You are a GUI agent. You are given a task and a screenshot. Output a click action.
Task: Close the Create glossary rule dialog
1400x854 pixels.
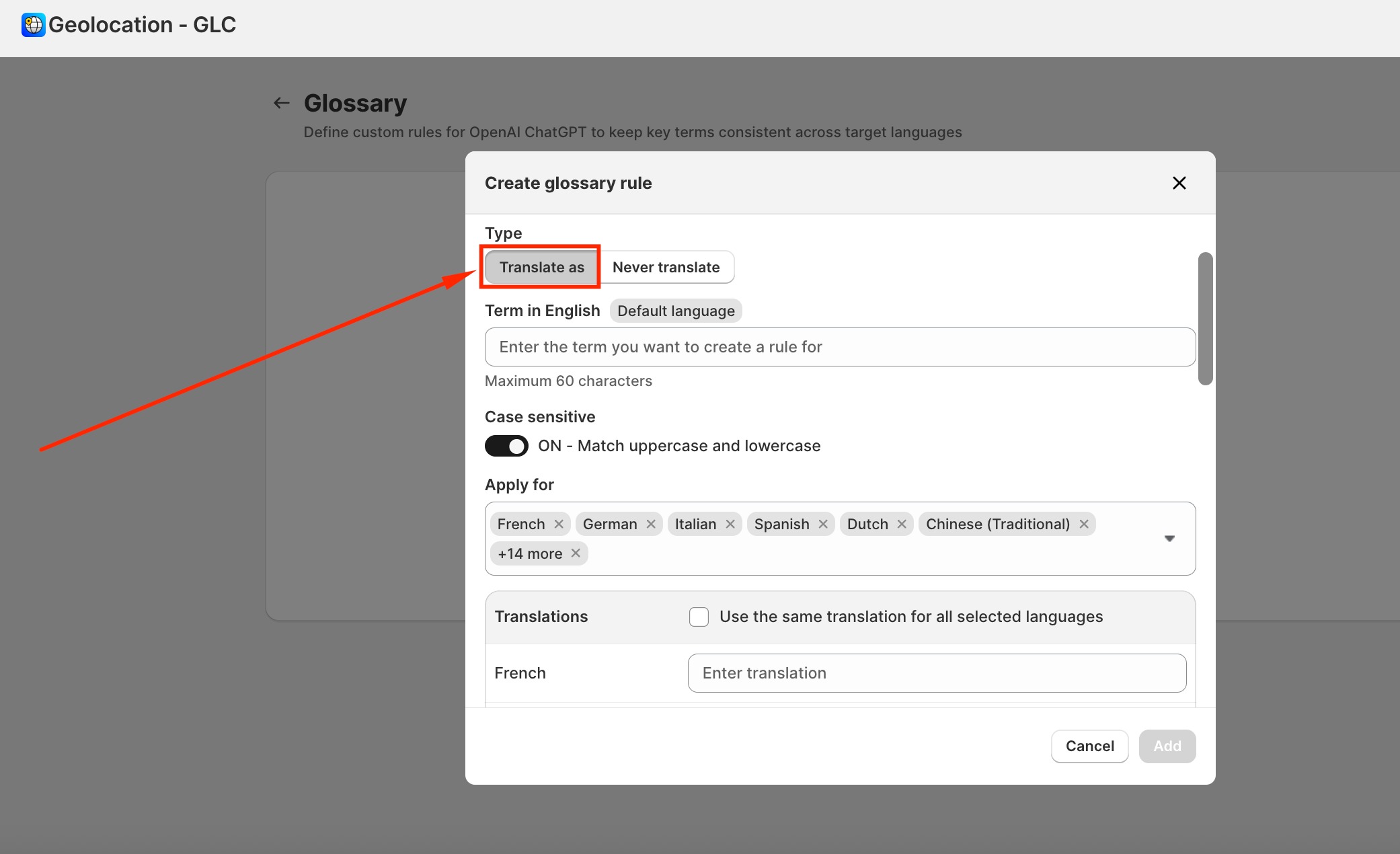1179,183
